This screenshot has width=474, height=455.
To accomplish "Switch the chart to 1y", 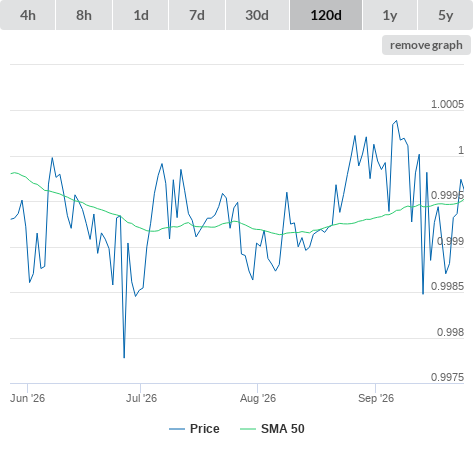I will coord(390,15).
